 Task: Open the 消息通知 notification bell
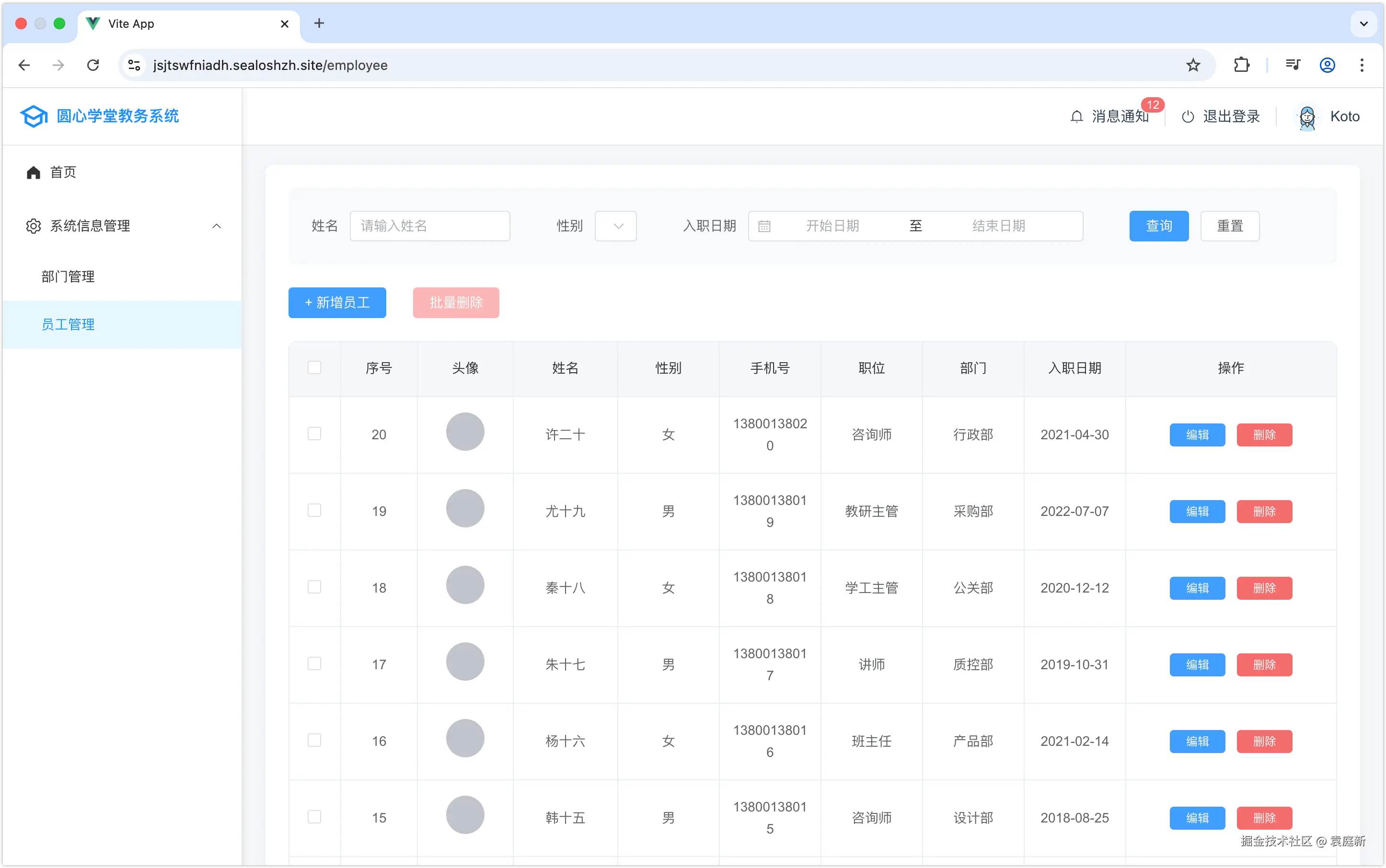(x=1076, y=116)
